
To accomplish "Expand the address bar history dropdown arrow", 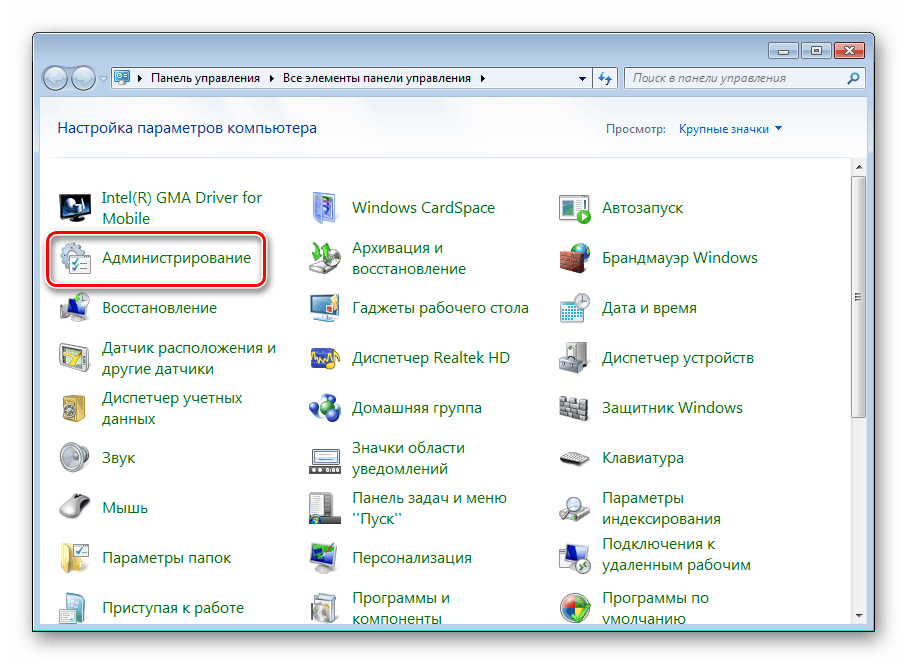I will coord(582,78).
